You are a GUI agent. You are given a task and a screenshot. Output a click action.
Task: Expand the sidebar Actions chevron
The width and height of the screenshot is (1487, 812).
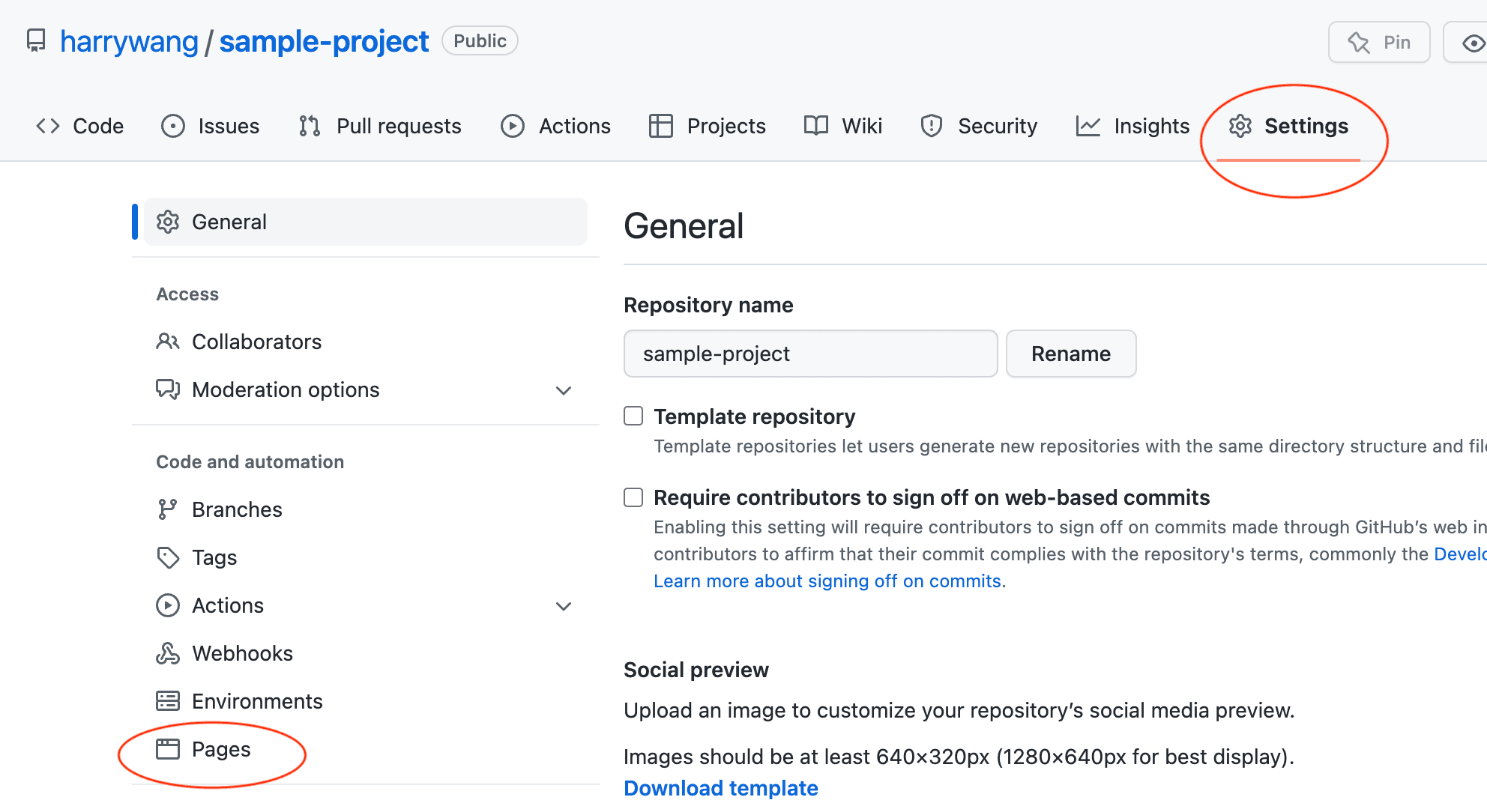click(x=564, y=606)
